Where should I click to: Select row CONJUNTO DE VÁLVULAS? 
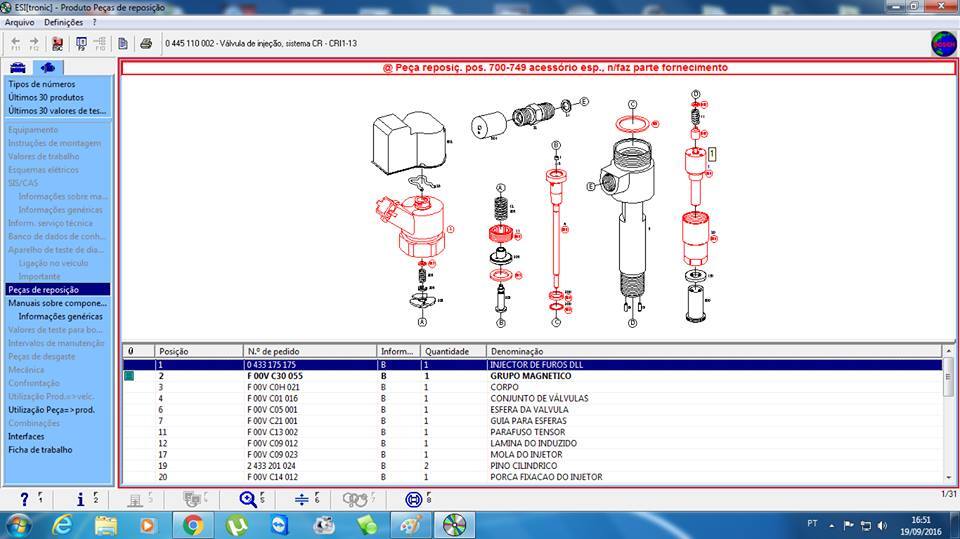coord(532,398)
